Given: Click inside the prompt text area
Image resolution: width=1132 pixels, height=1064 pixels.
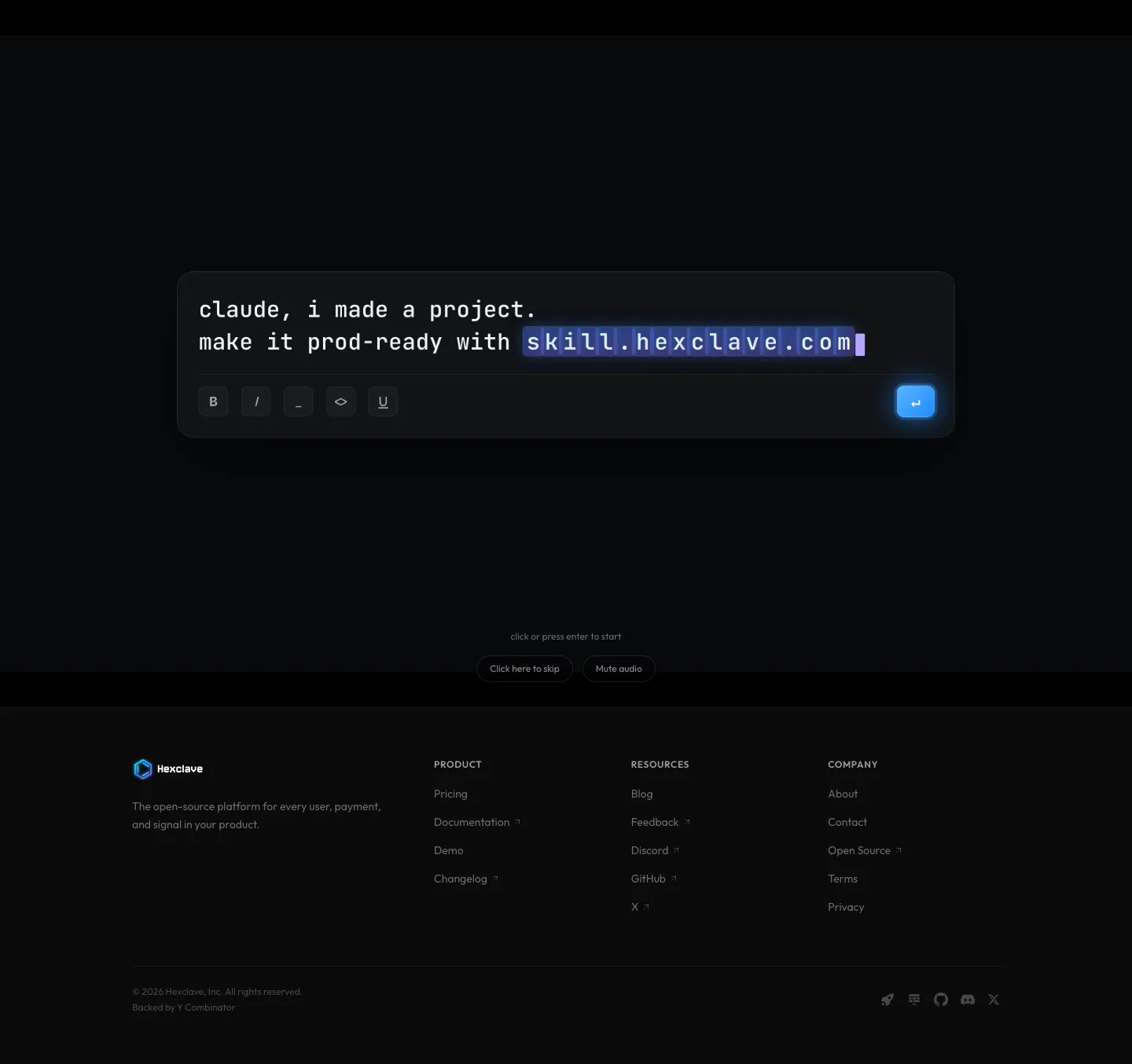Looking at the screenshot, I should click(x=566, y=326).
